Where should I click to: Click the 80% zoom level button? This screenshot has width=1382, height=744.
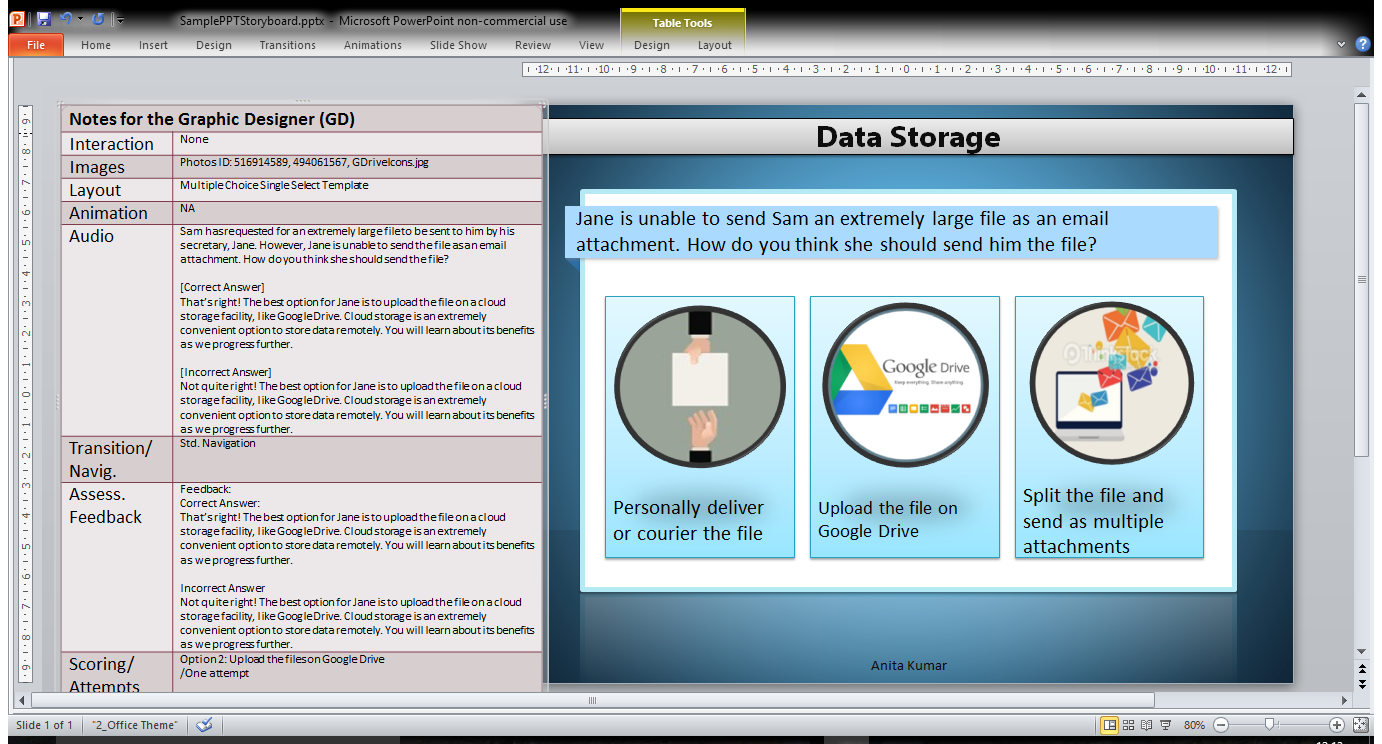tap(1194, 725)
